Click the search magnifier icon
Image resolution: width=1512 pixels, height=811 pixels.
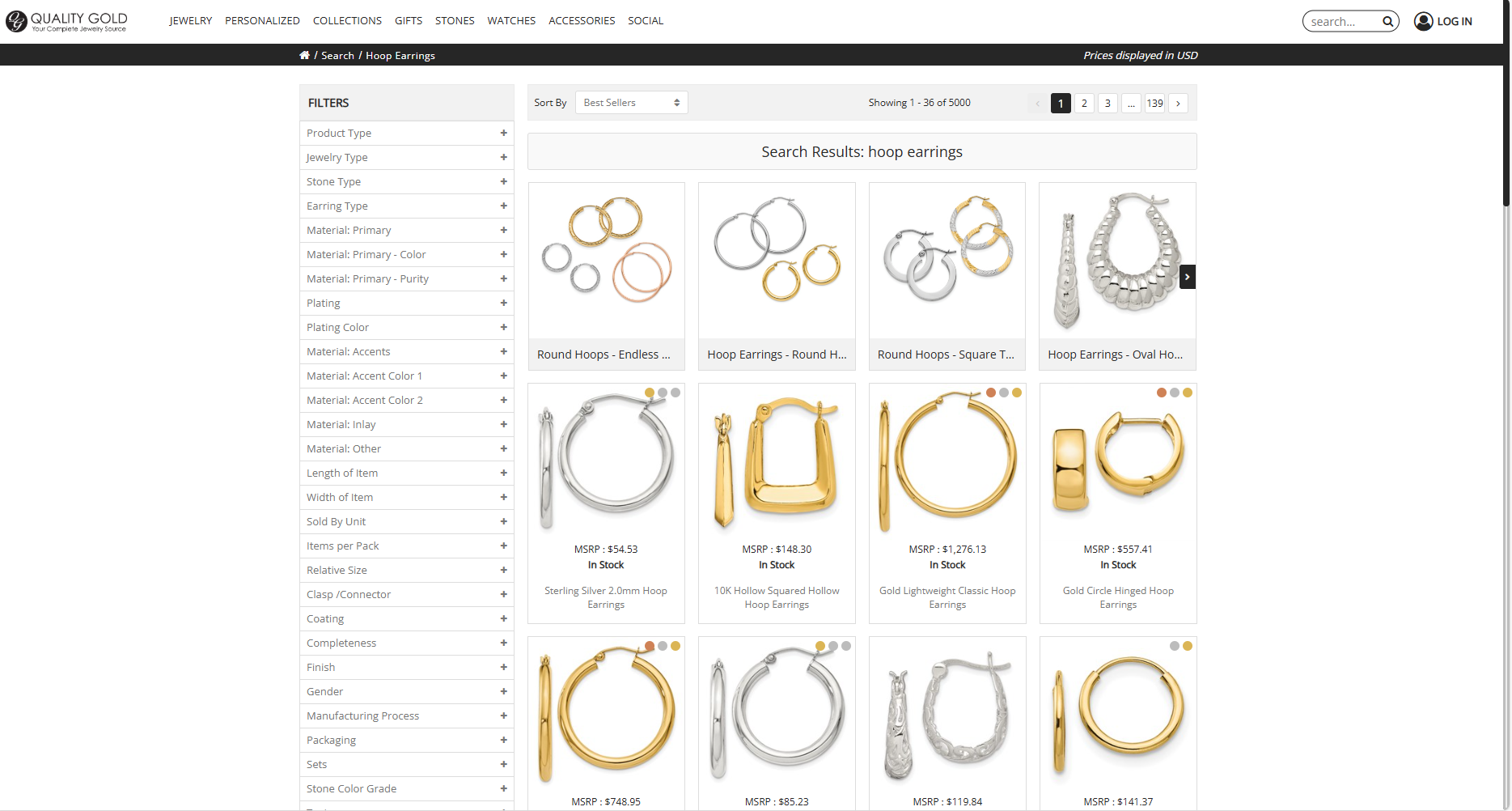coord(1387,22)
